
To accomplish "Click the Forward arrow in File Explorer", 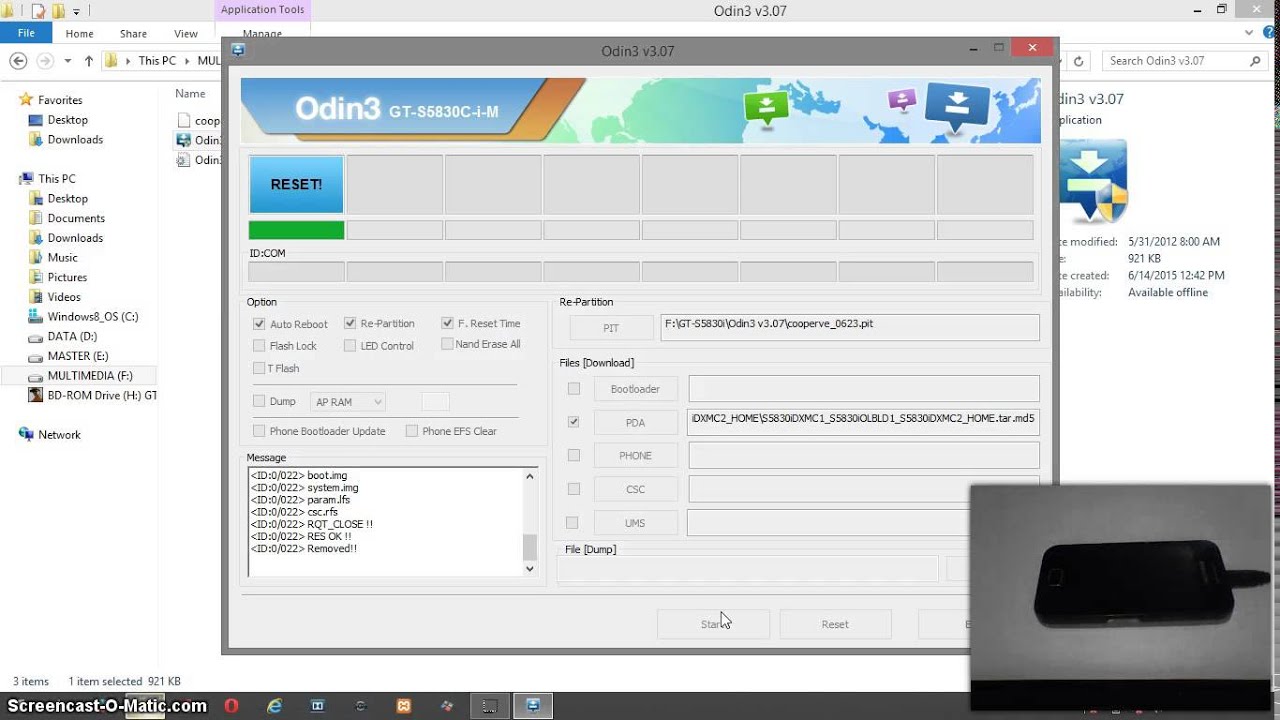I will click(x=45, y=61).
